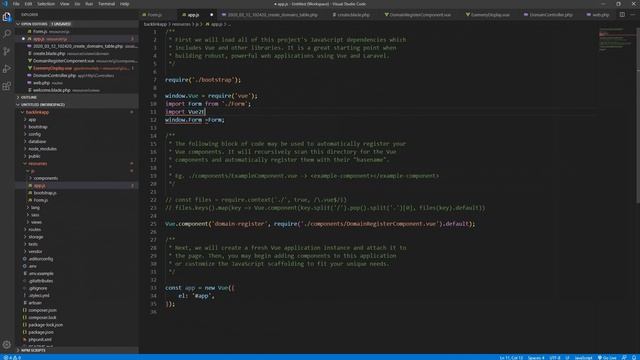Click the JavaScript language mode indicator
This screenshot has height=360, width=640.
(x=583, y=358)
